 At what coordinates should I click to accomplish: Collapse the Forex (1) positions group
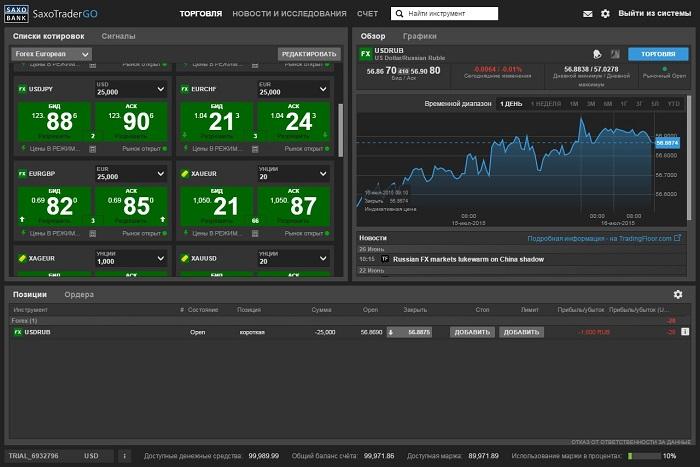tap(24, 321)
